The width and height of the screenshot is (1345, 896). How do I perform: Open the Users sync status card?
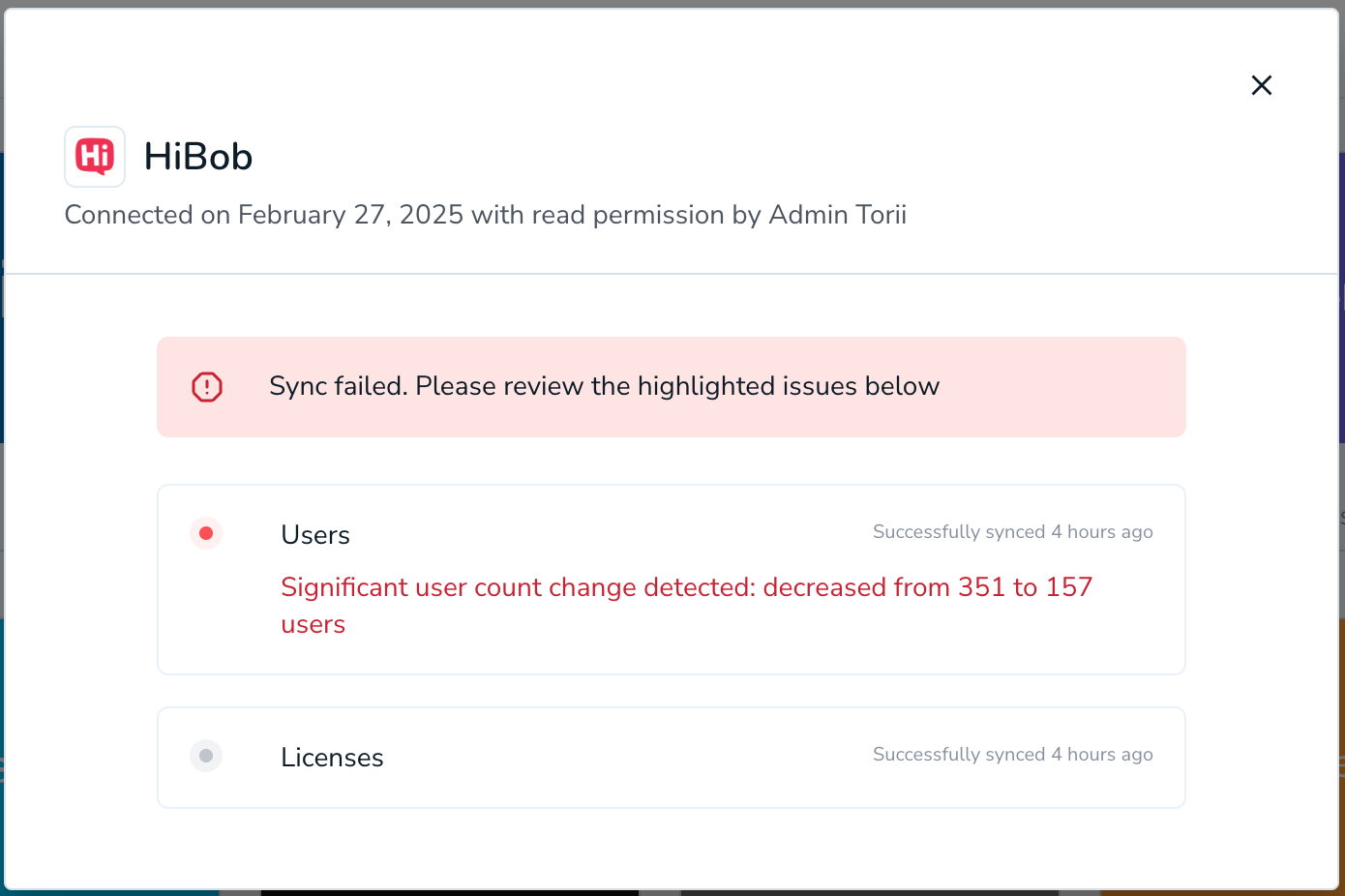(672, 580)
